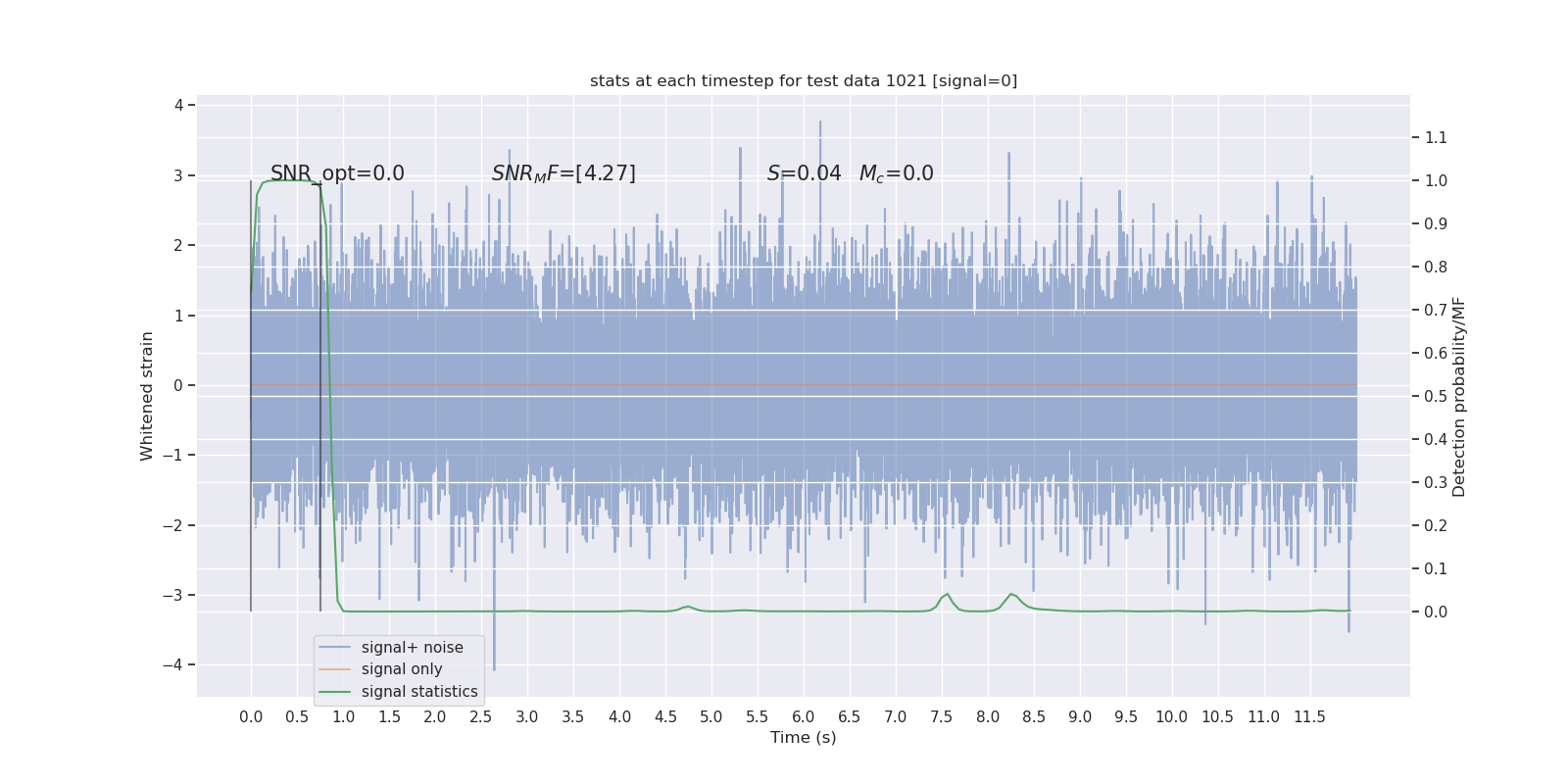Click the blue line swatch in legend
Screen dimensions: 1568x784
(x=334, y=648)
